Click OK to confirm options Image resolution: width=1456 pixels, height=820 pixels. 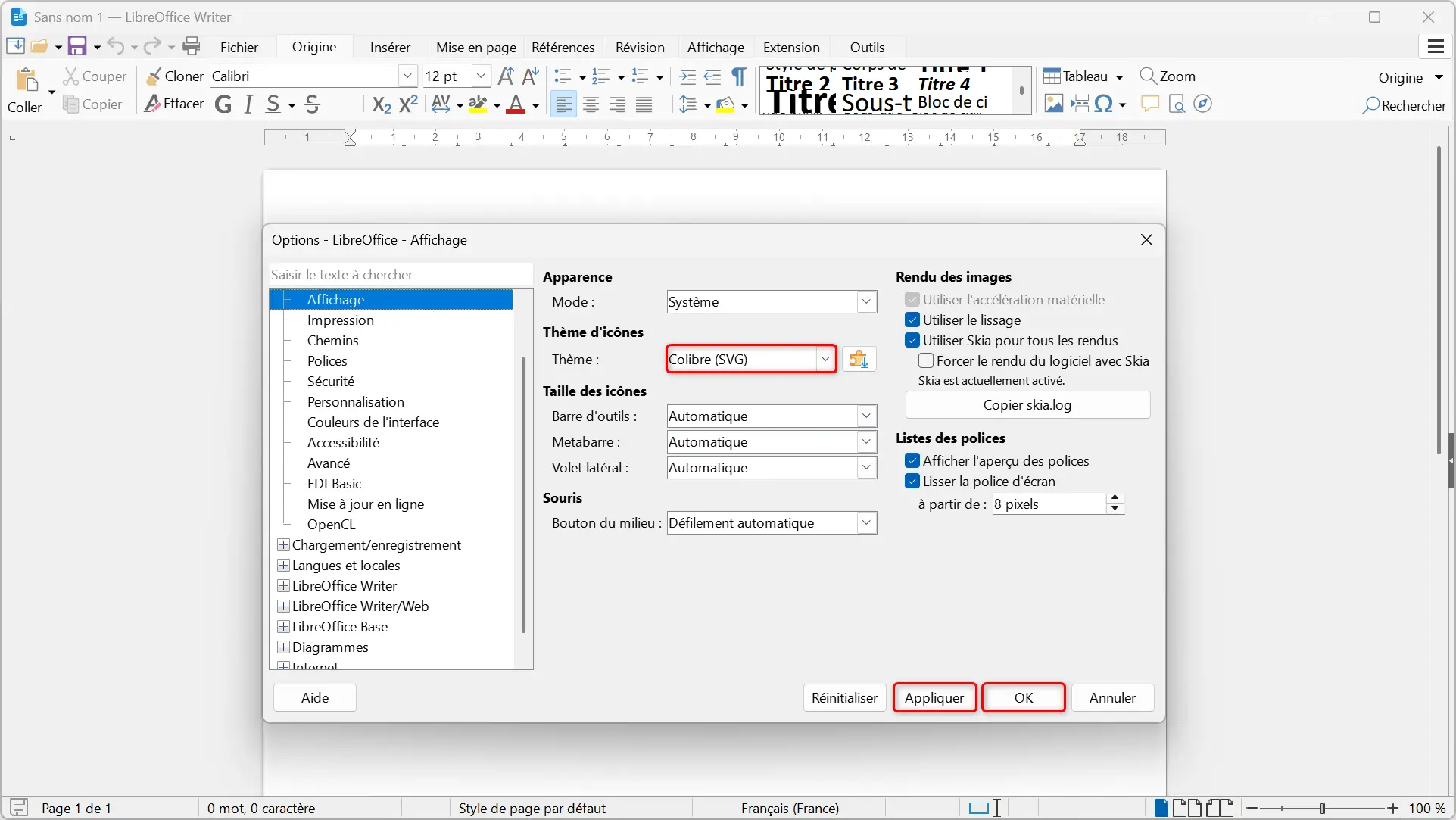click(x=1024, y=697)
